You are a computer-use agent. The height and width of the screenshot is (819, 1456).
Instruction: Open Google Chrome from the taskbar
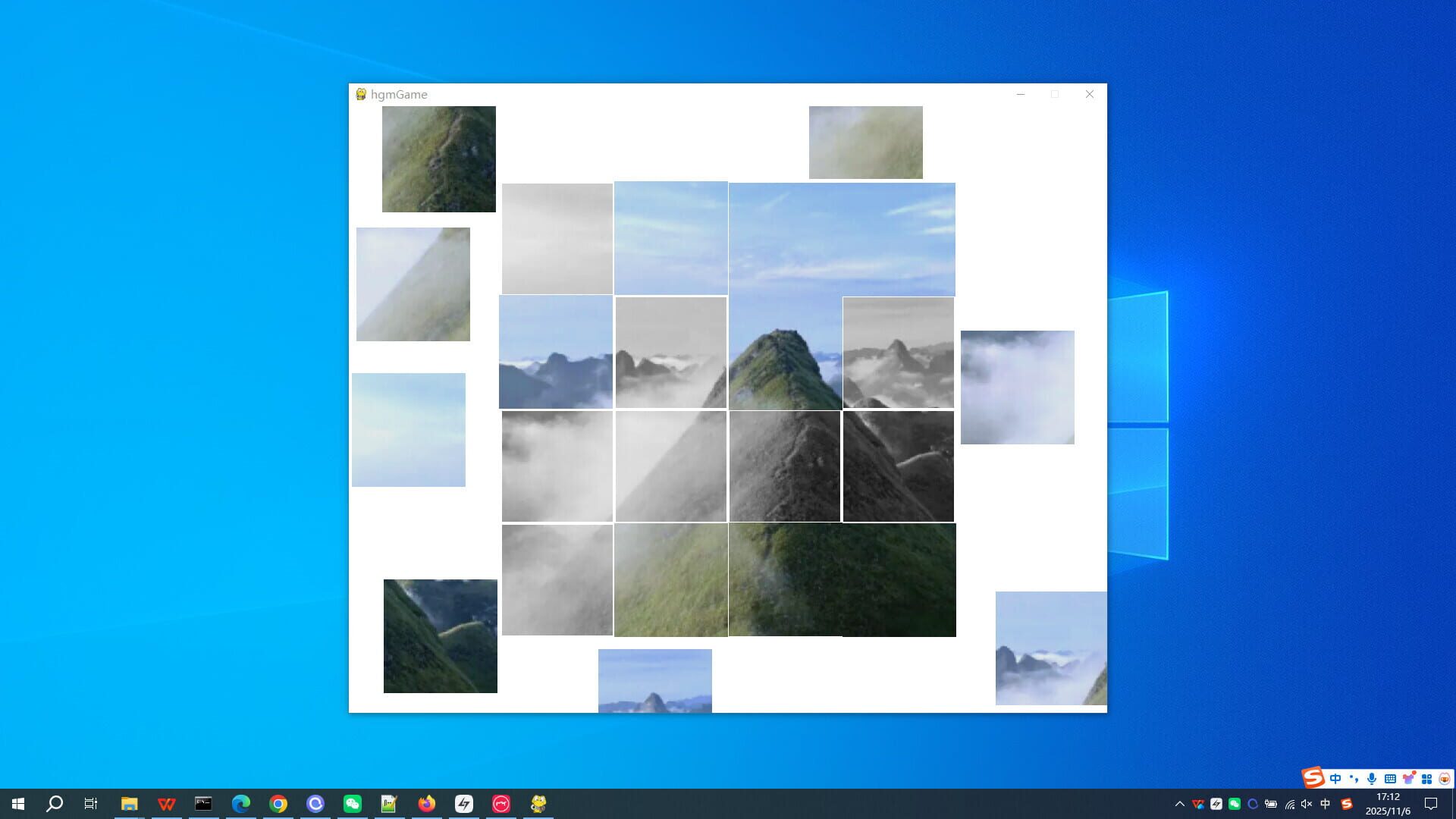[x=278, y=804]
